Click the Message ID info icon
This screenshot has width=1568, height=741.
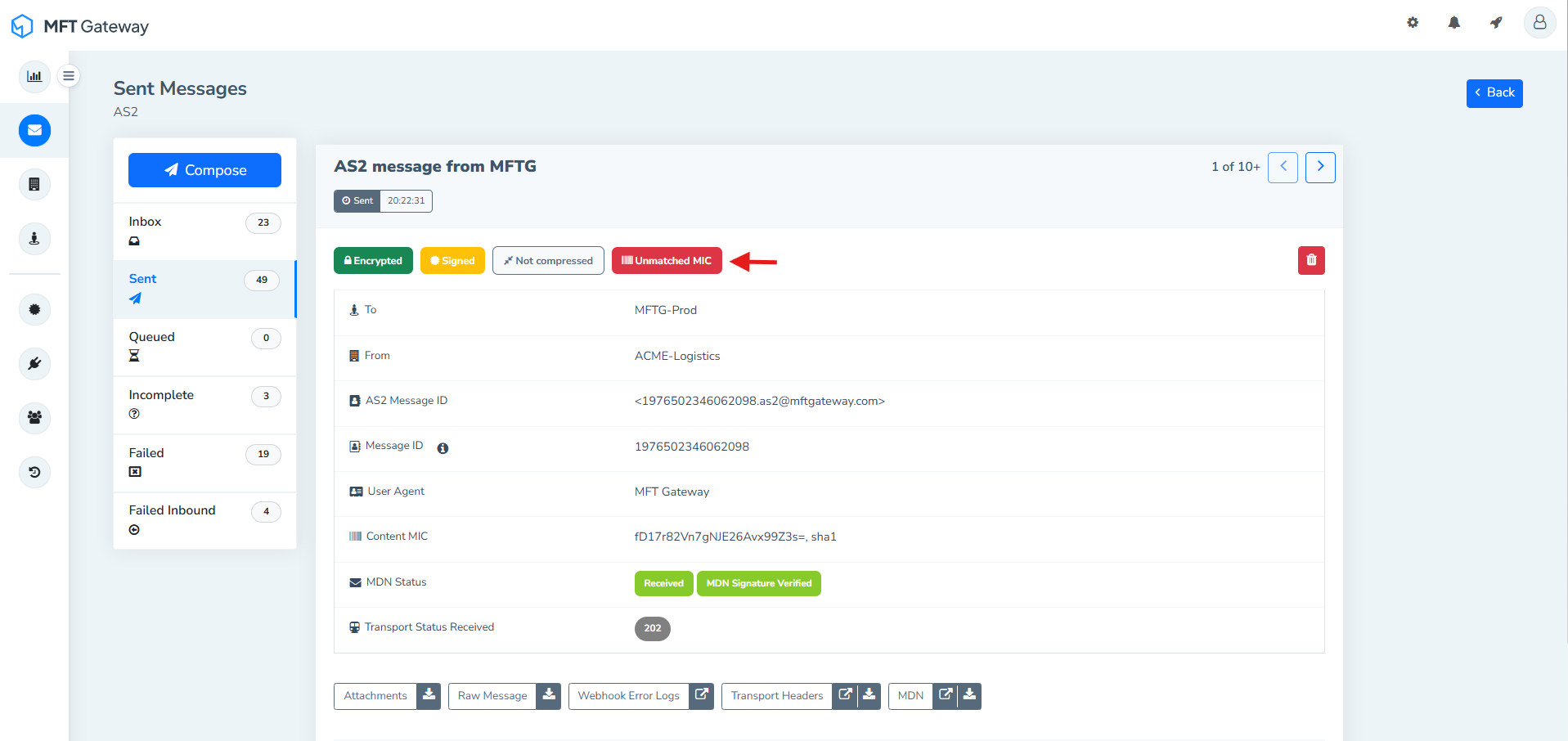(x=443, y=448)
